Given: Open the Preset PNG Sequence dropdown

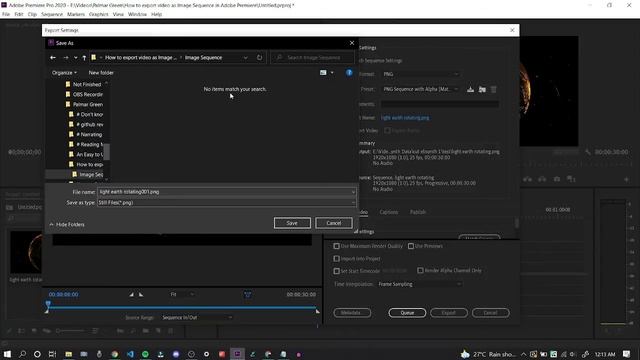Looking at the screenshot, I should coord(420,89).
